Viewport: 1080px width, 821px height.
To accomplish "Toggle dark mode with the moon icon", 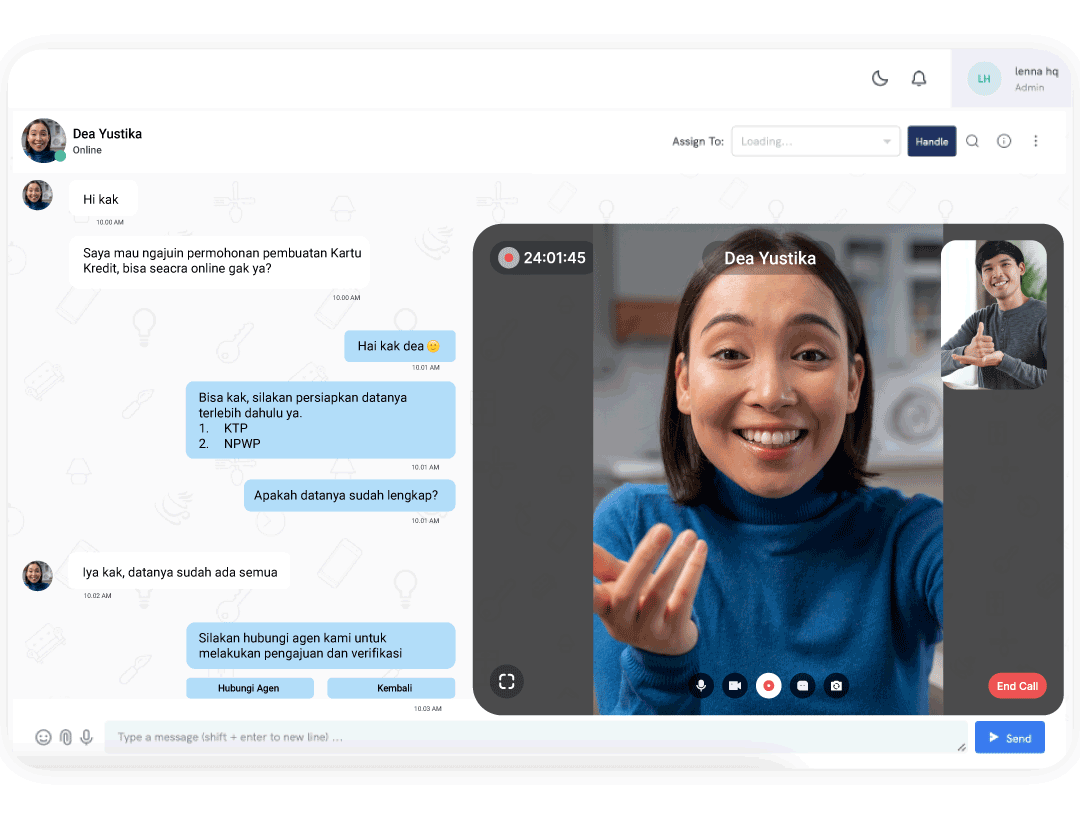I will 879,78.
